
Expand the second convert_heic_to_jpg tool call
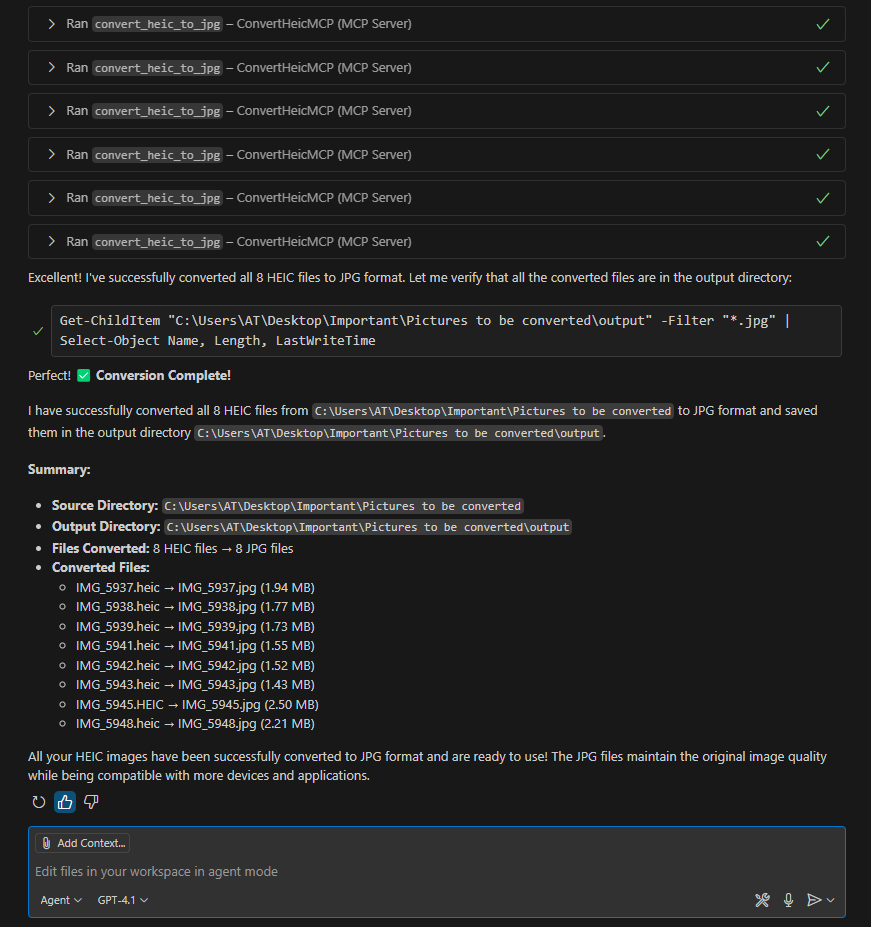point(51,68)
